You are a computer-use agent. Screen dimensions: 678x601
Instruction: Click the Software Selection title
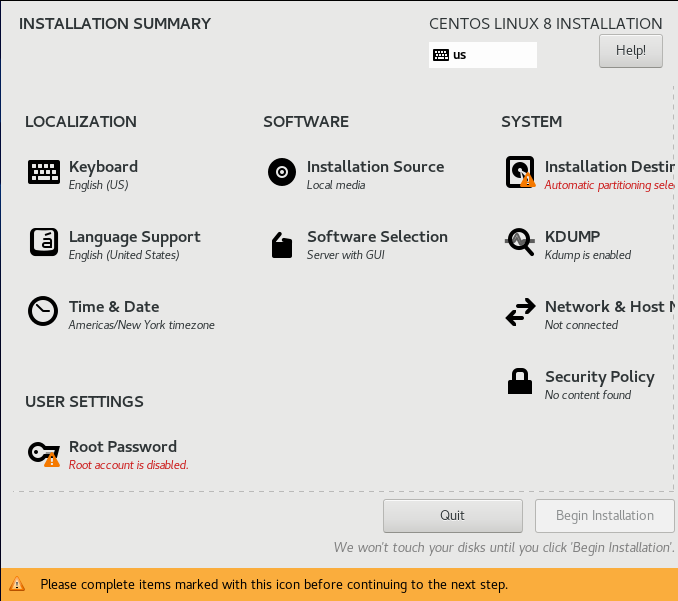pos(377,237)
